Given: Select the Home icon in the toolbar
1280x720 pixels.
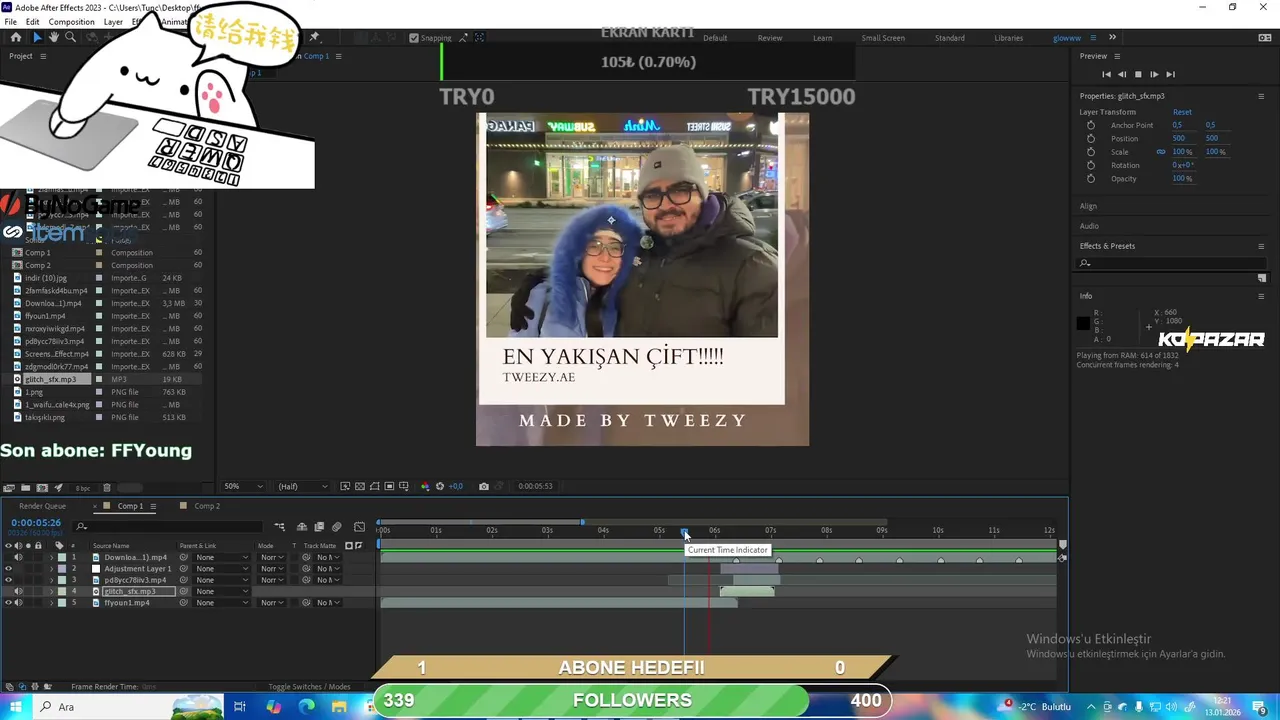Looking at the screenshot, I should tap(15, 37).
